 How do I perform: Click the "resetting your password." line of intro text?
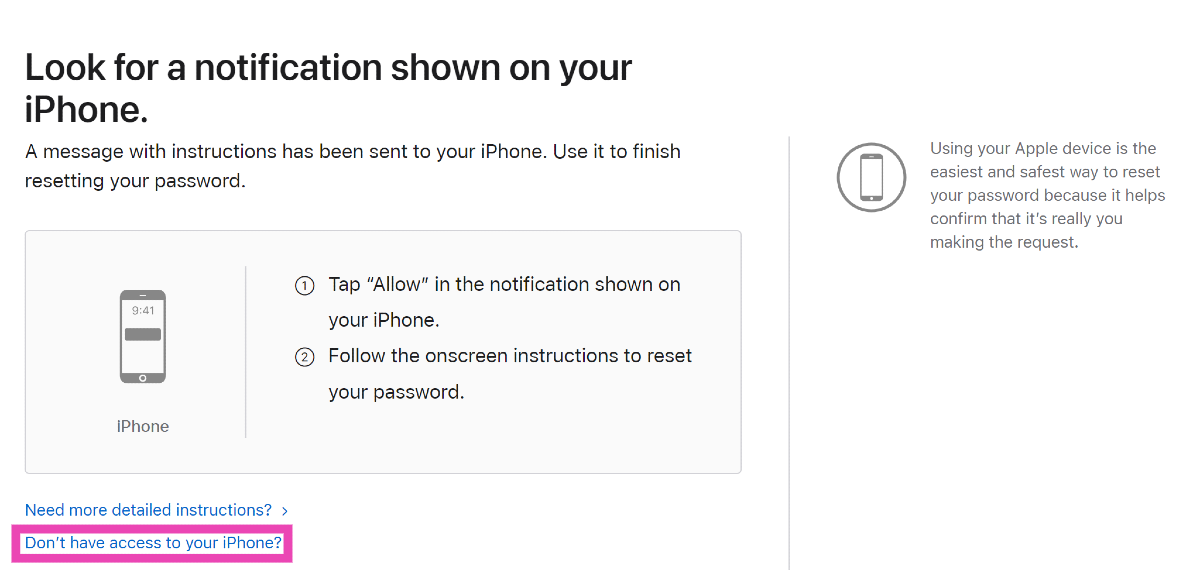135,182
